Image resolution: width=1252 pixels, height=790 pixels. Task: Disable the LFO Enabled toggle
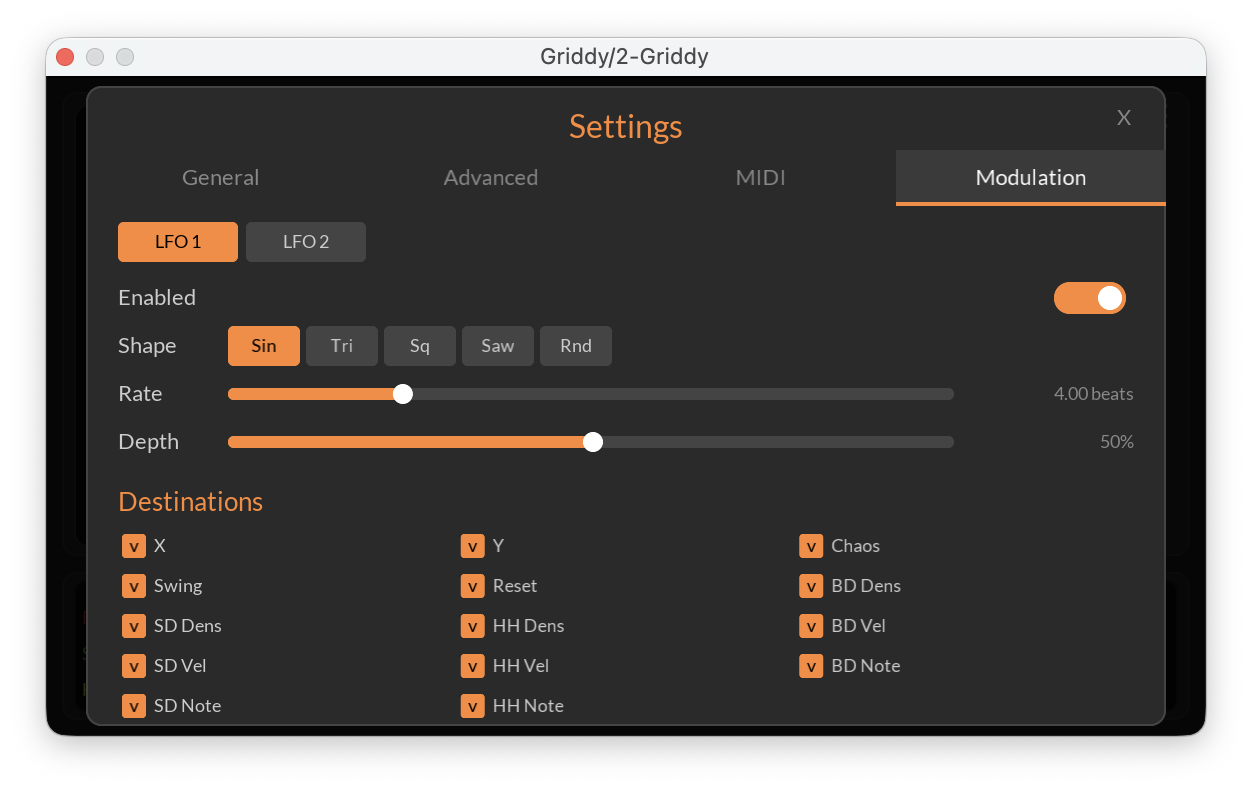tap(1090, 297)
